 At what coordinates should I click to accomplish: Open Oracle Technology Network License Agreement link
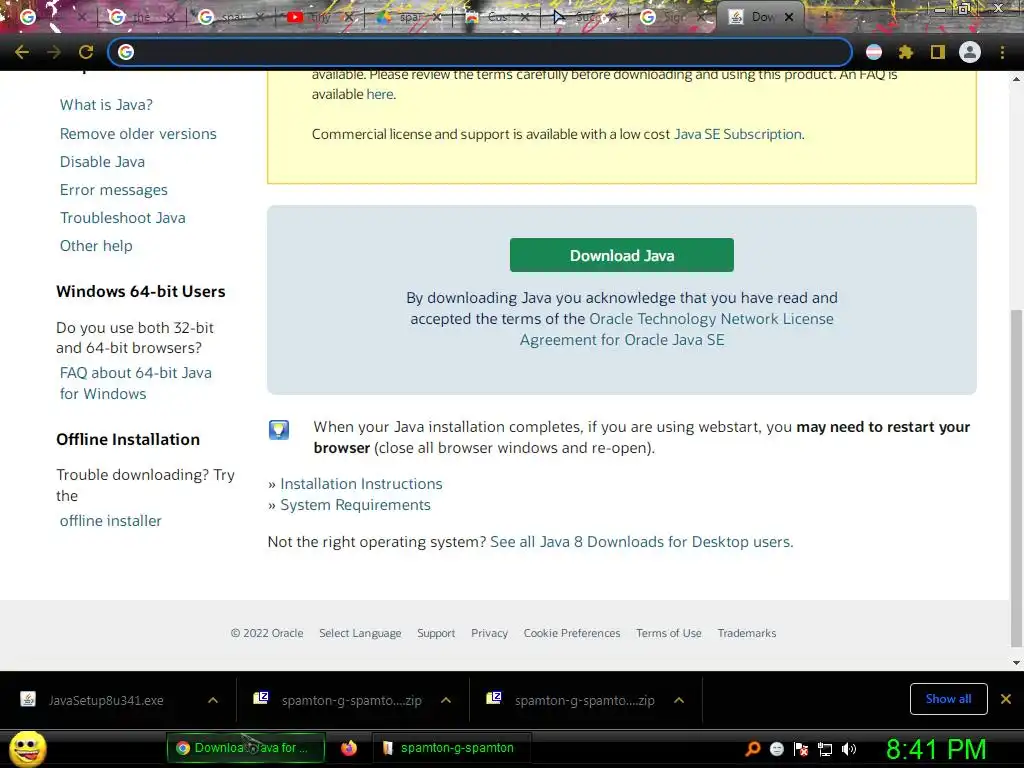point(677,329)
